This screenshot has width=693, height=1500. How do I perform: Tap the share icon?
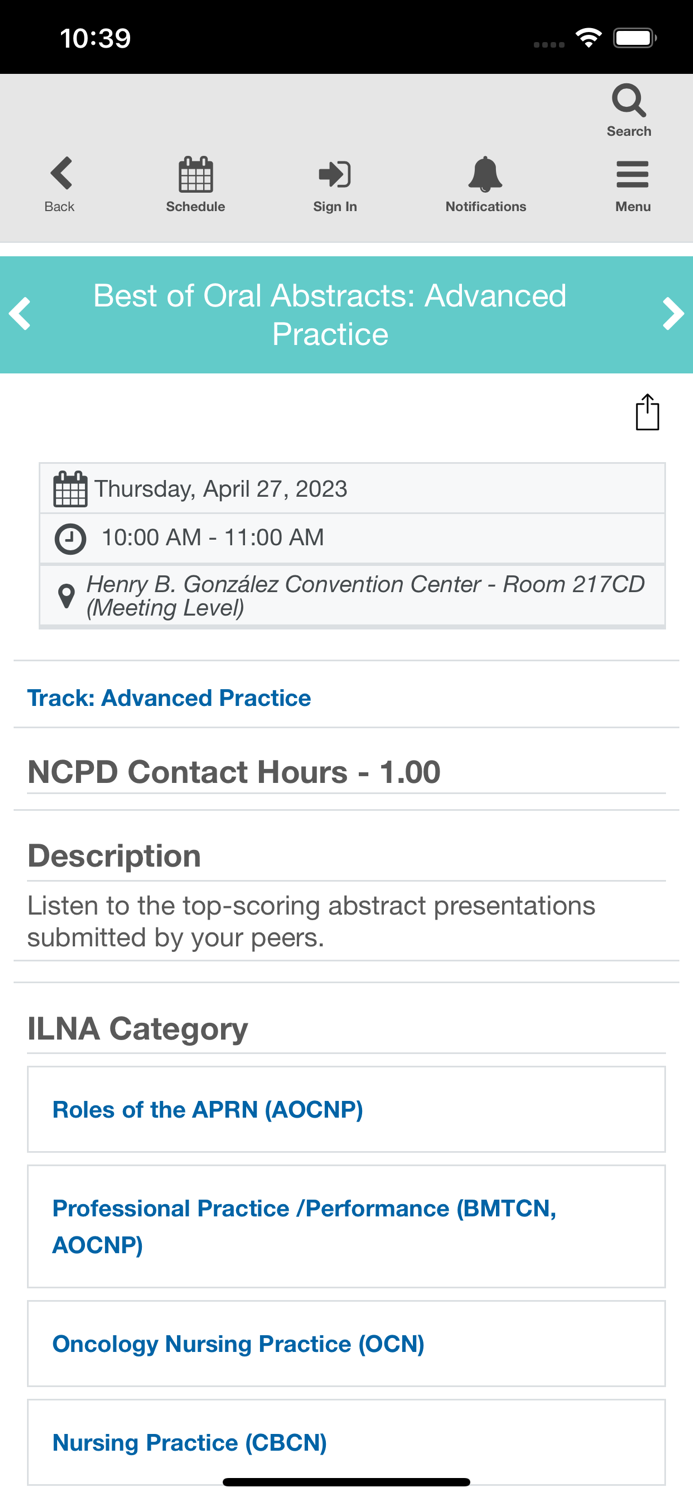(647, 412)
